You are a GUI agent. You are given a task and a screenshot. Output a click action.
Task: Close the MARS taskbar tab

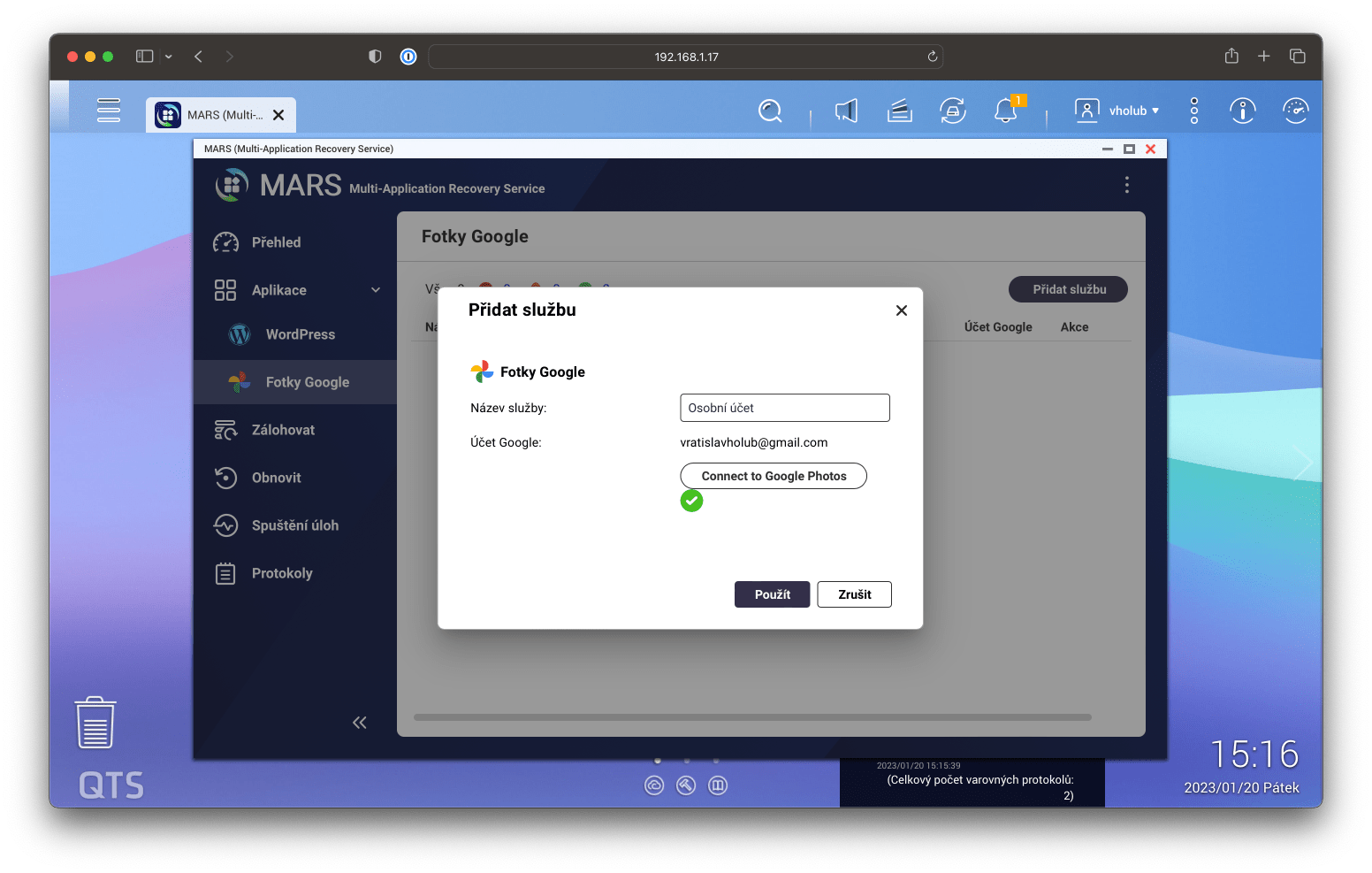[x=278, y=115]
